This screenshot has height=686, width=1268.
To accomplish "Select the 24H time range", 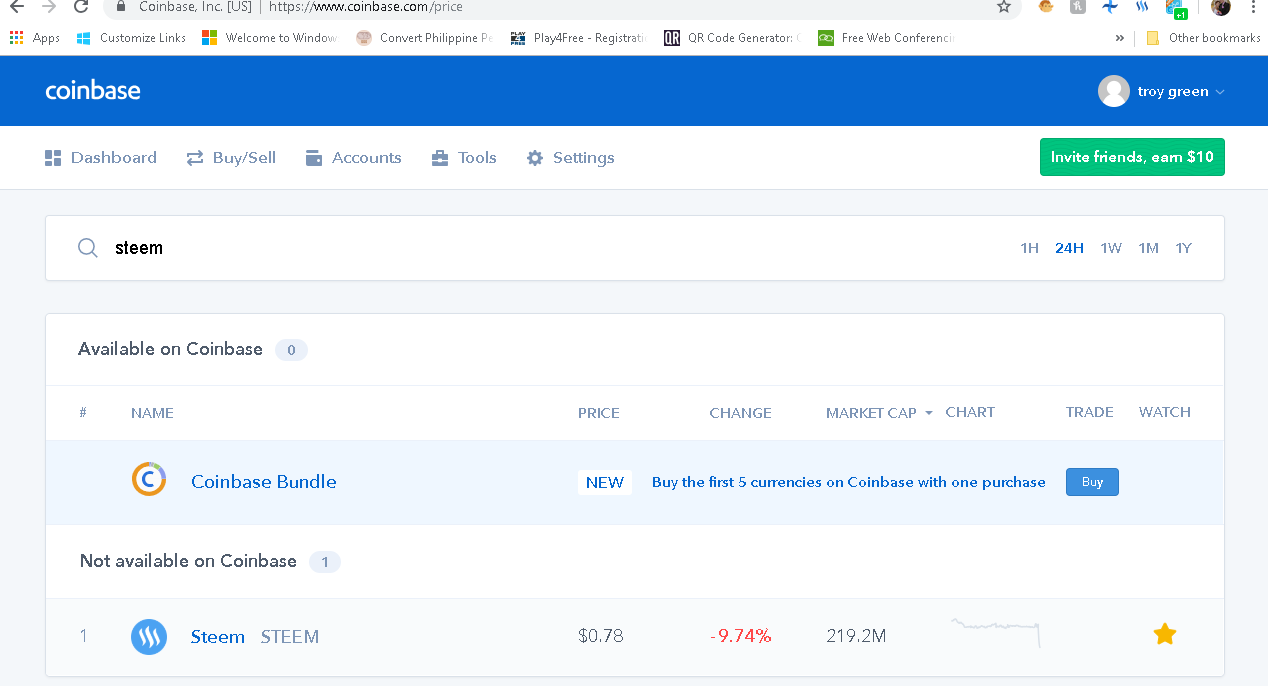I will click(1069, 248).
